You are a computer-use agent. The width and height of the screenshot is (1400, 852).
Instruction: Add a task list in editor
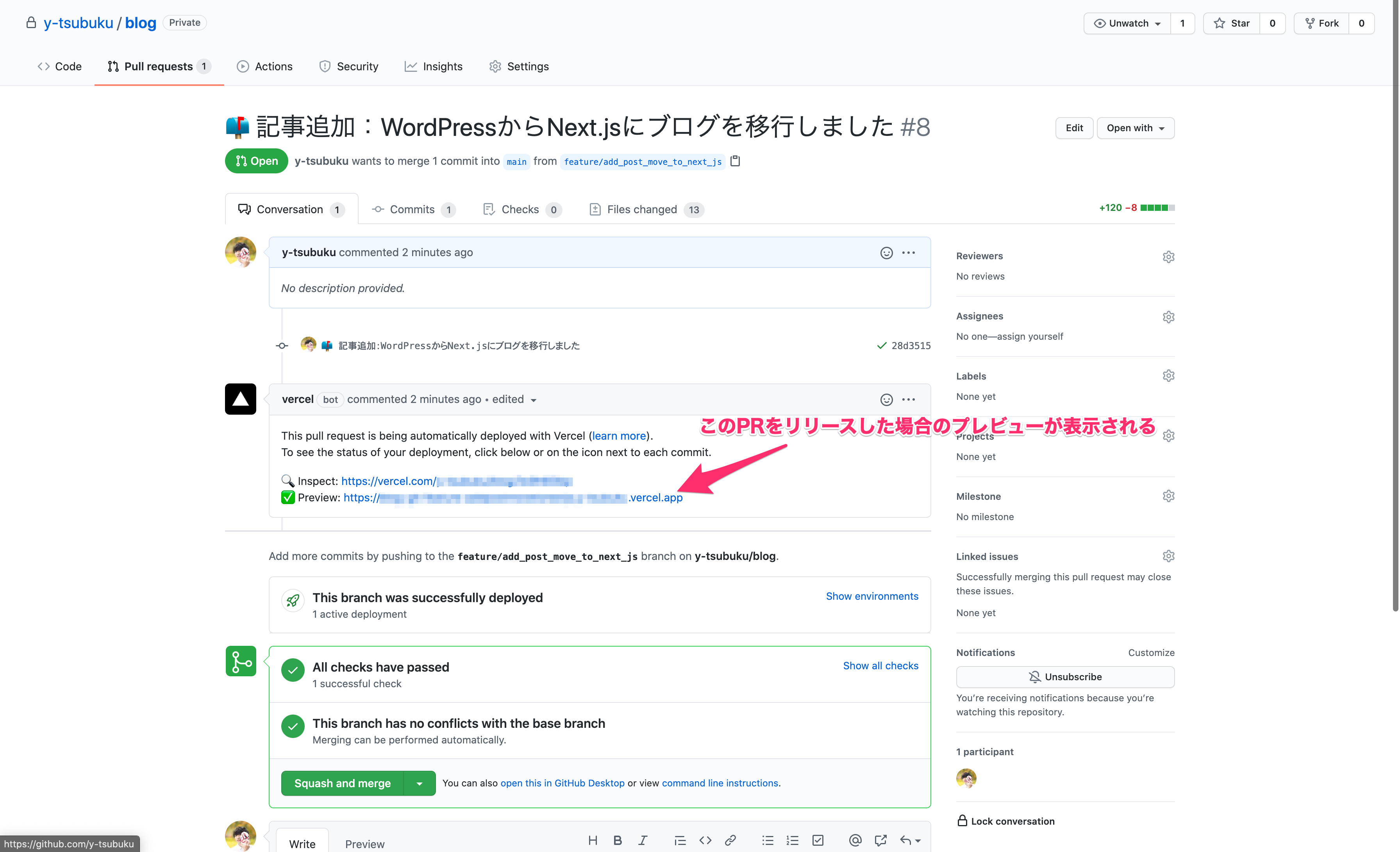[x=818, y=841]
